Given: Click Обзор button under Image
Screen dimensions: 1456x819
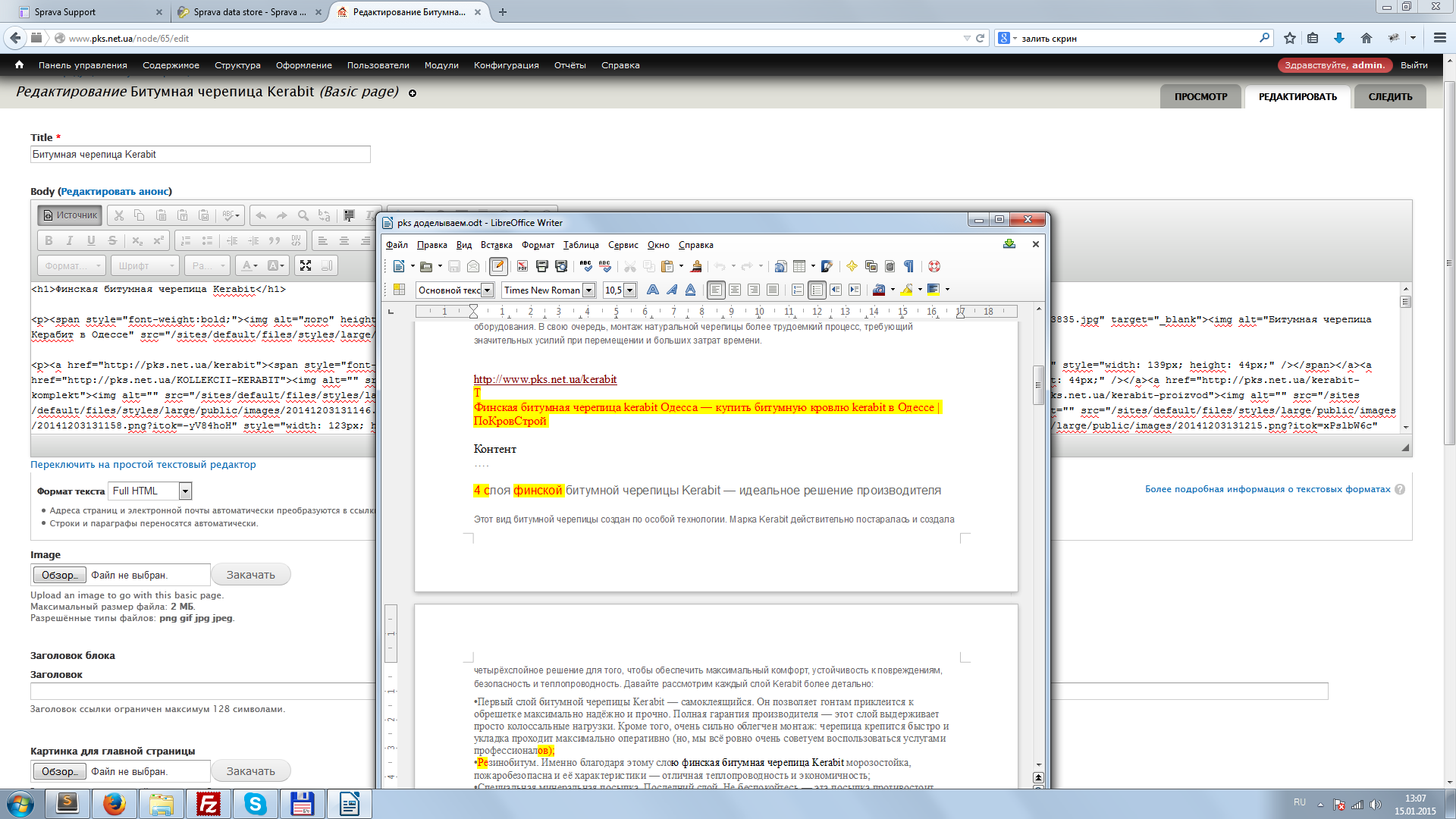Looking at the screenshot, I should [59, 575].
